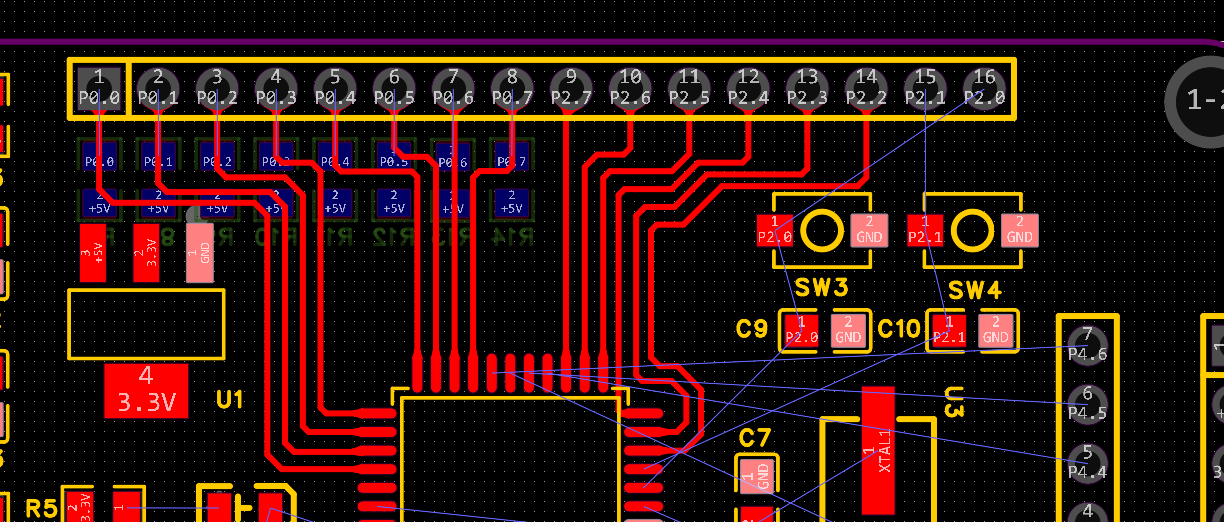Select the U1 reference designator

pos(230,400)
